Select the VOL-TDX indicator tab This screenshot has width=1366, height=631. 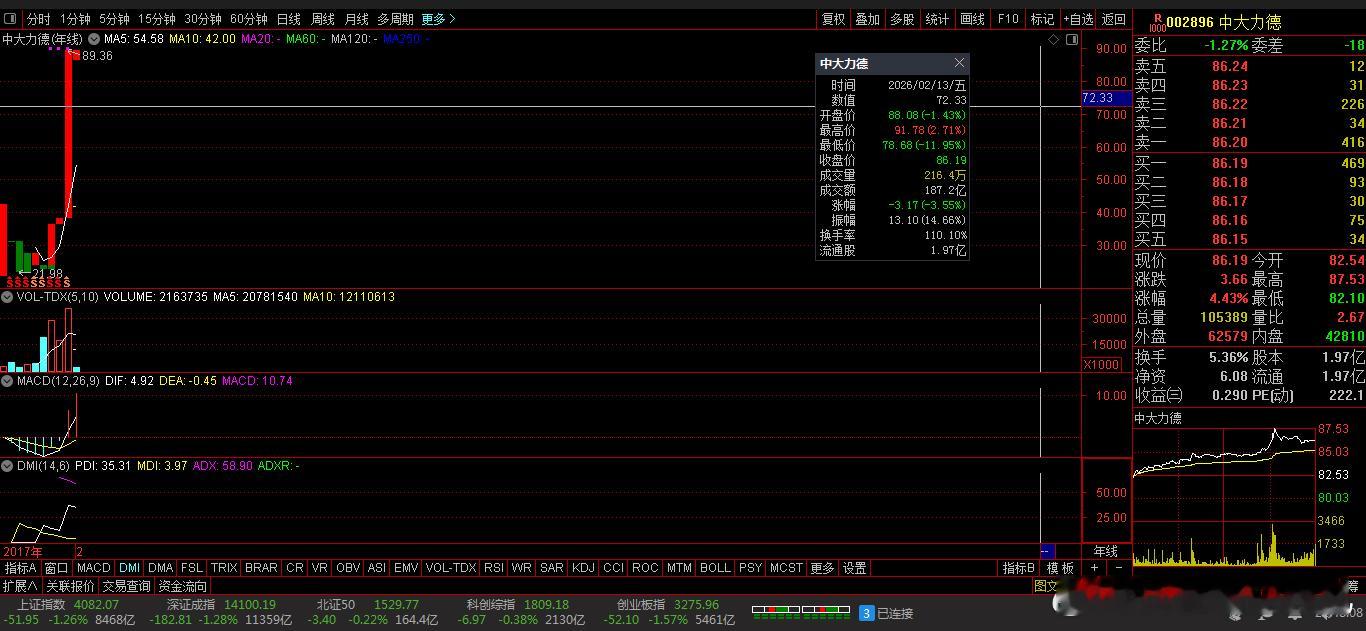(x=451, y=568)
